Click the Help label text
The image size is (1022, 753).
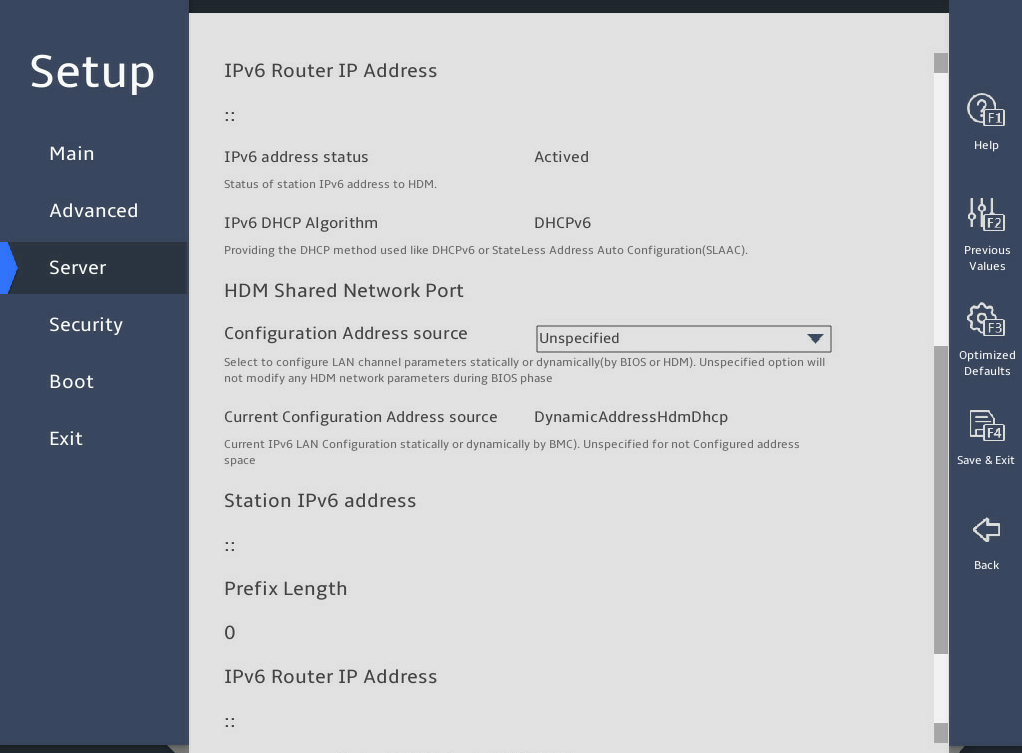click(x=986, y=145)
